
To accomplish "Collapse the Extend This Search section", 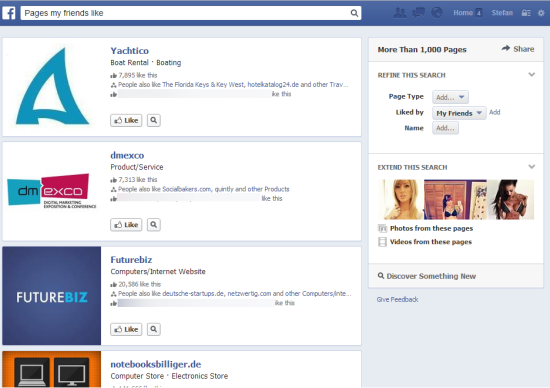I will [532, 167].
